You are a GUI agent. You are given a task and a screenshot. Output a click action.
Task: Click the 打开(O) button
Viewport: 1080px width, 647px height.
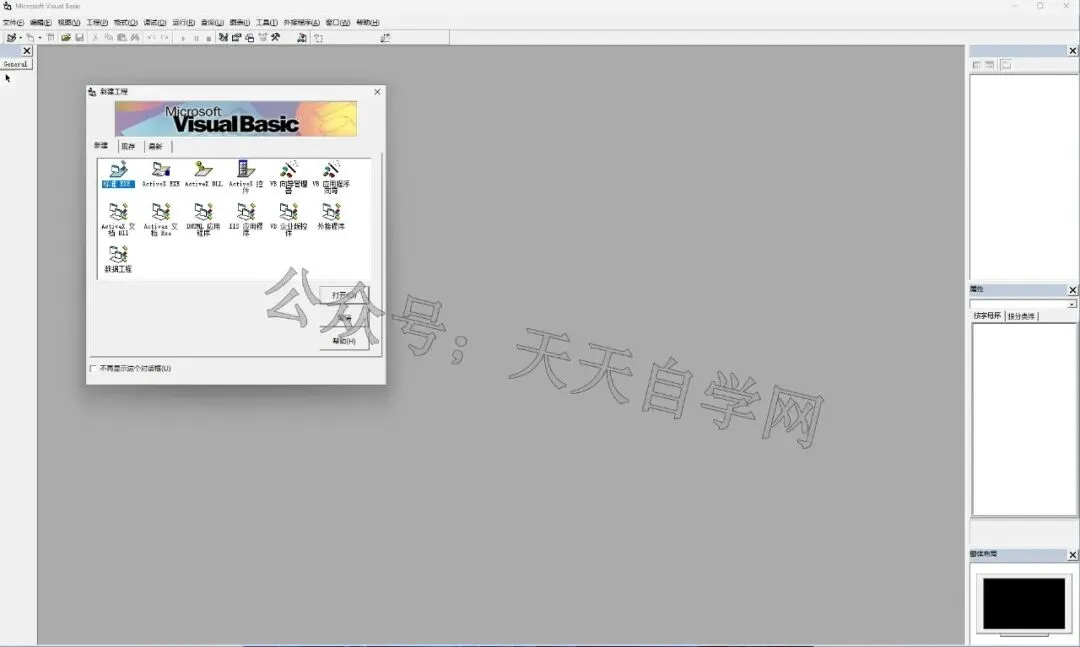pyautogui.click(x=344, y=295)
